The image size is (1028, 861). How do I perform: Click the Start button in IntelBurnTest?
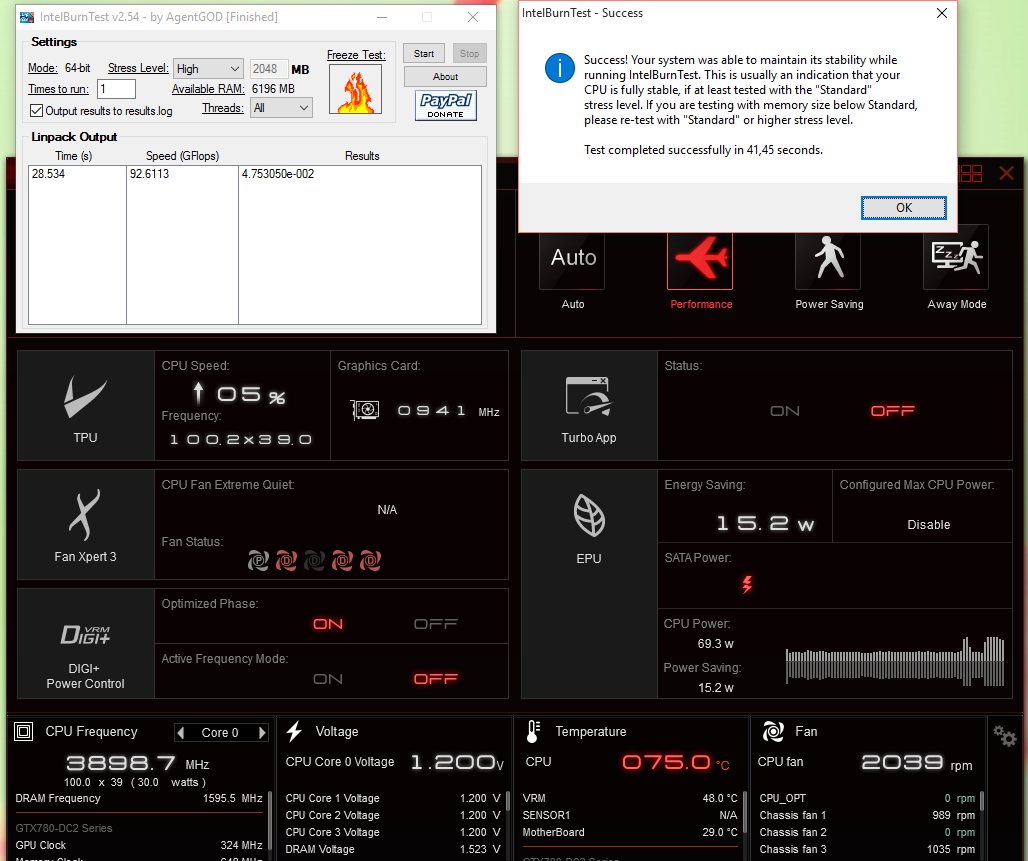(x=424, y=54)
